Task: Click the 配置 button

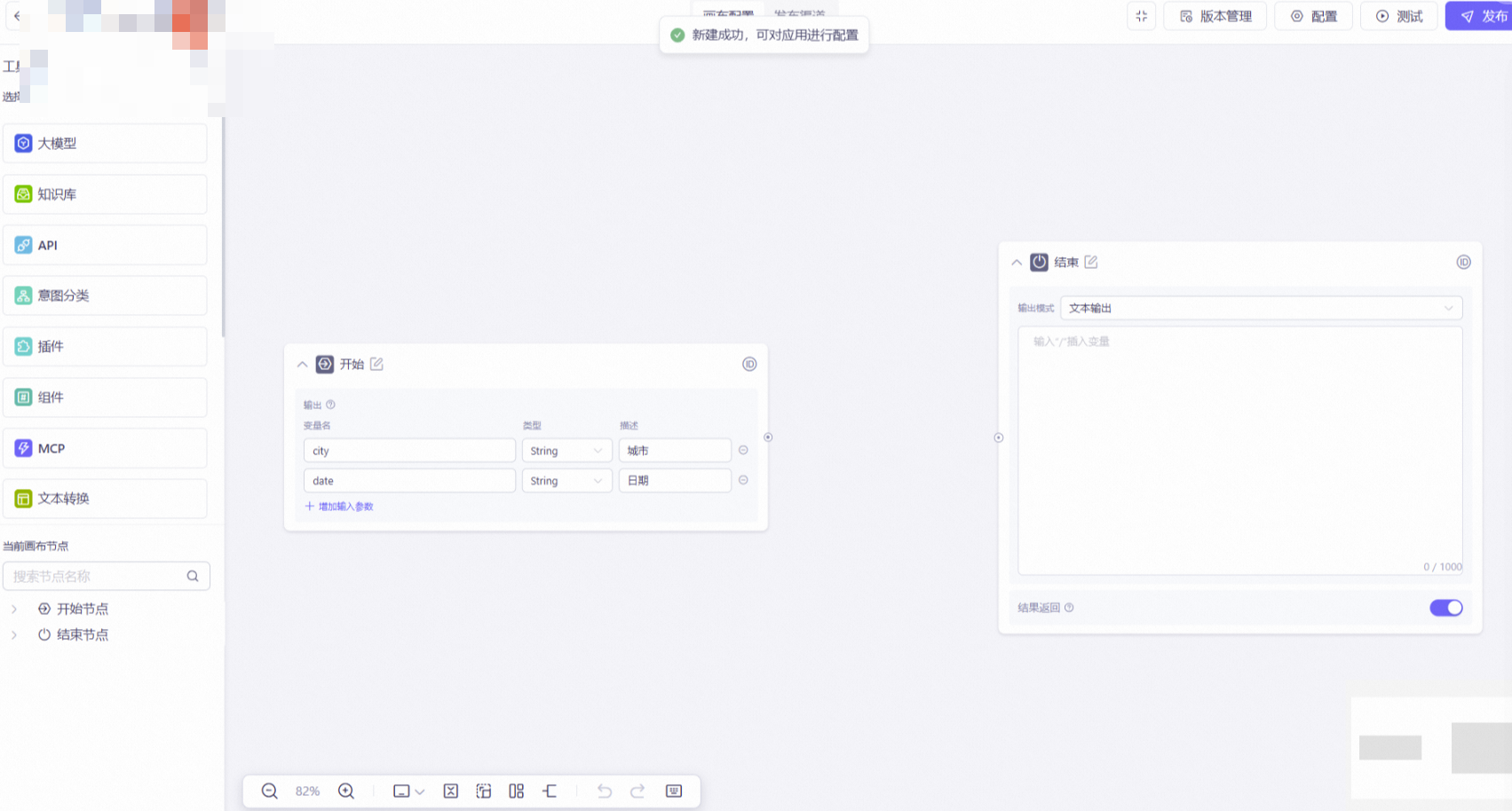Action: coord(1314,16)
